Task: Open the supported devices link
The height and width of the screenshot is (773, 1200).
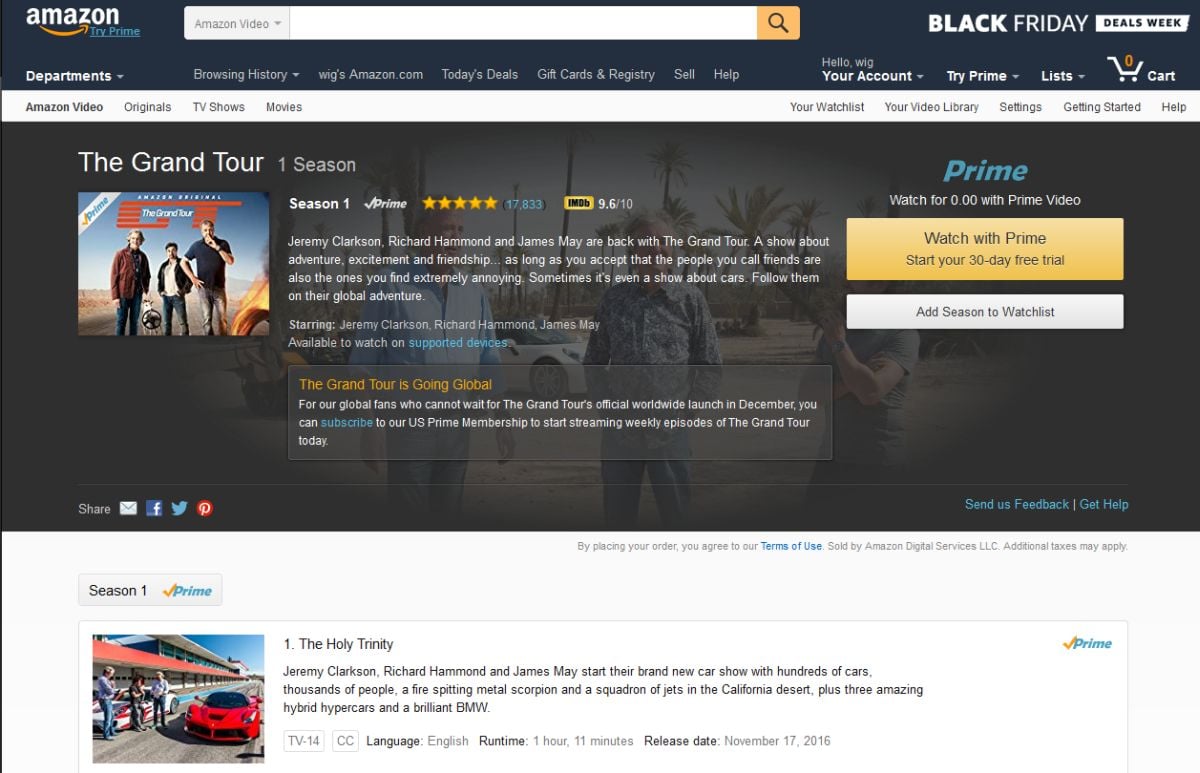Action: click(x=458, y=343)
